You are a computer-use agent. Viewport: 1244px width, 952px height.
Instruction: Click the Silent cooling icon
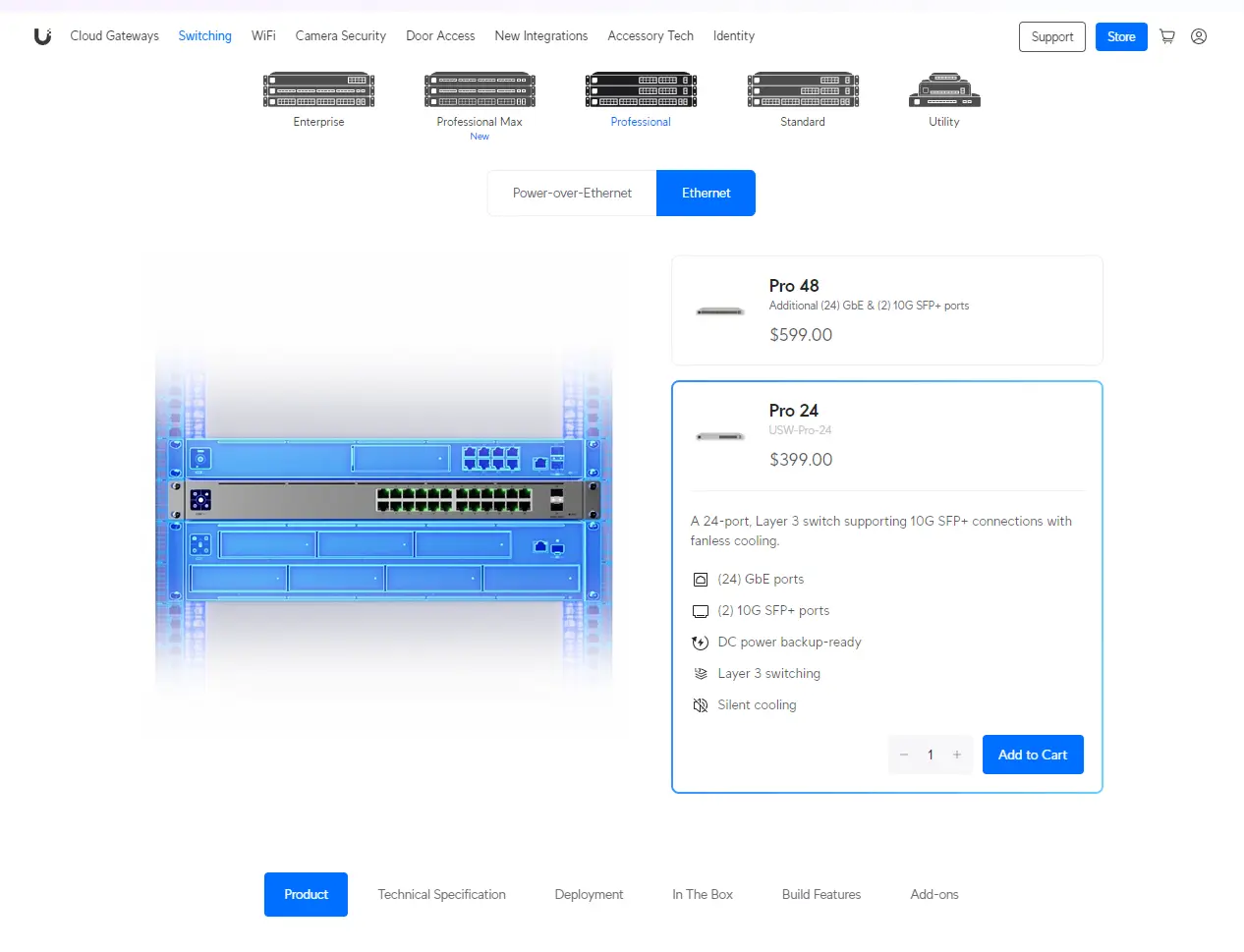point(701,705)
